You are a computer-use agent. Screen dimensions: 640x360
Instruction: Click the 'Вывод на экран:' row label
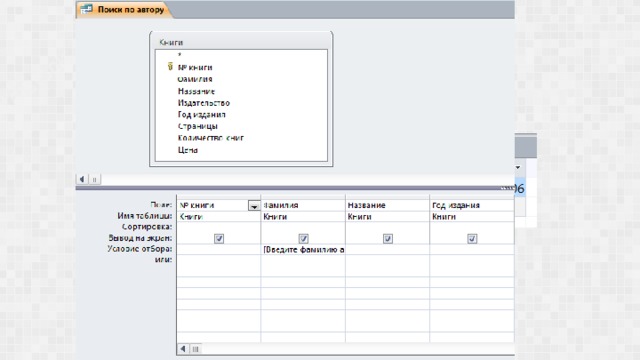tap(140, 238)
